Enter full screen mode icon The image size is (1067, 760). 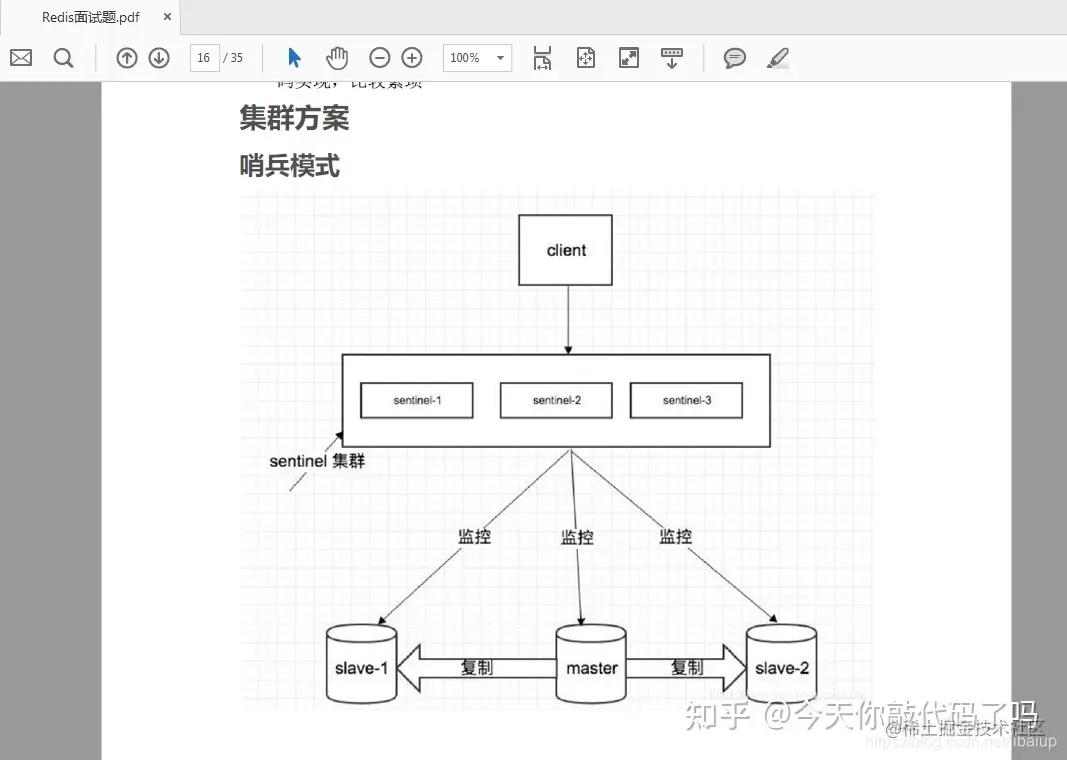[629, 58]
